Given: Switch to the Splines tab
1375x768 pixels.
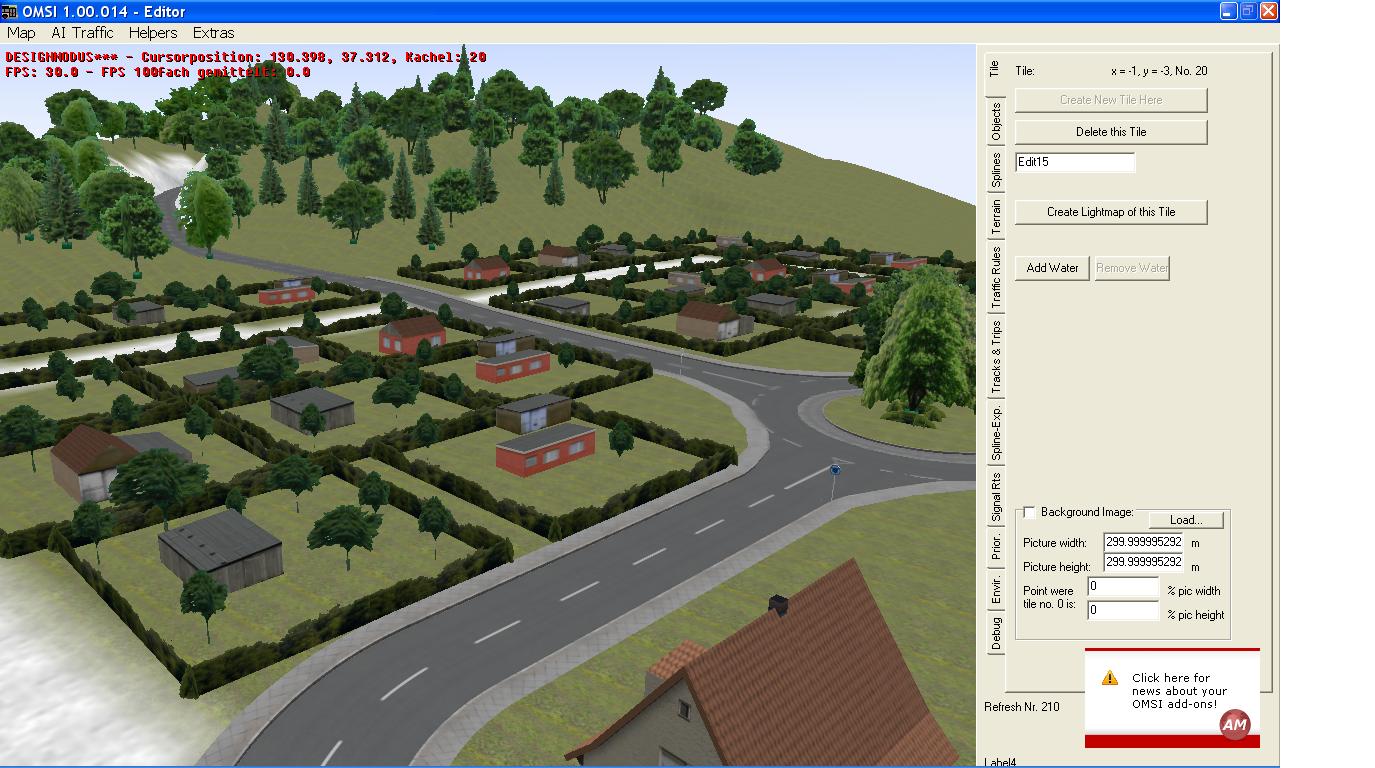Looking at the screenshot, I should [995, 170].
